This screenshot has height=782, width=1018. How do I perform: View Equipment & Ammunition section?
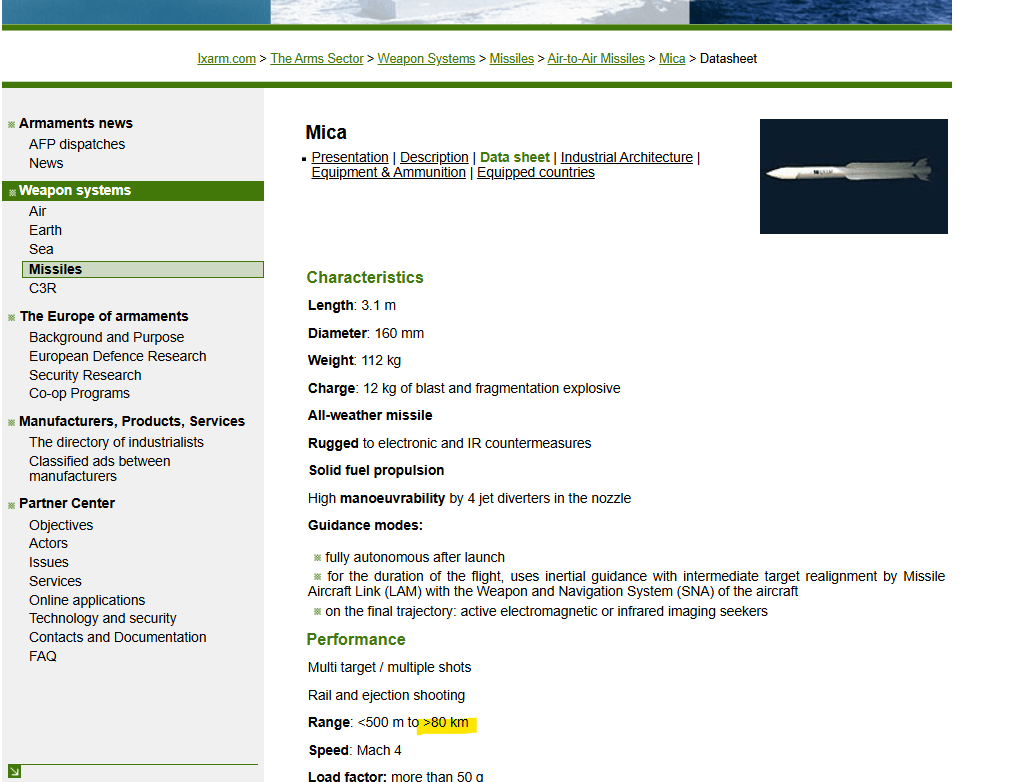(x=388, y=172)
